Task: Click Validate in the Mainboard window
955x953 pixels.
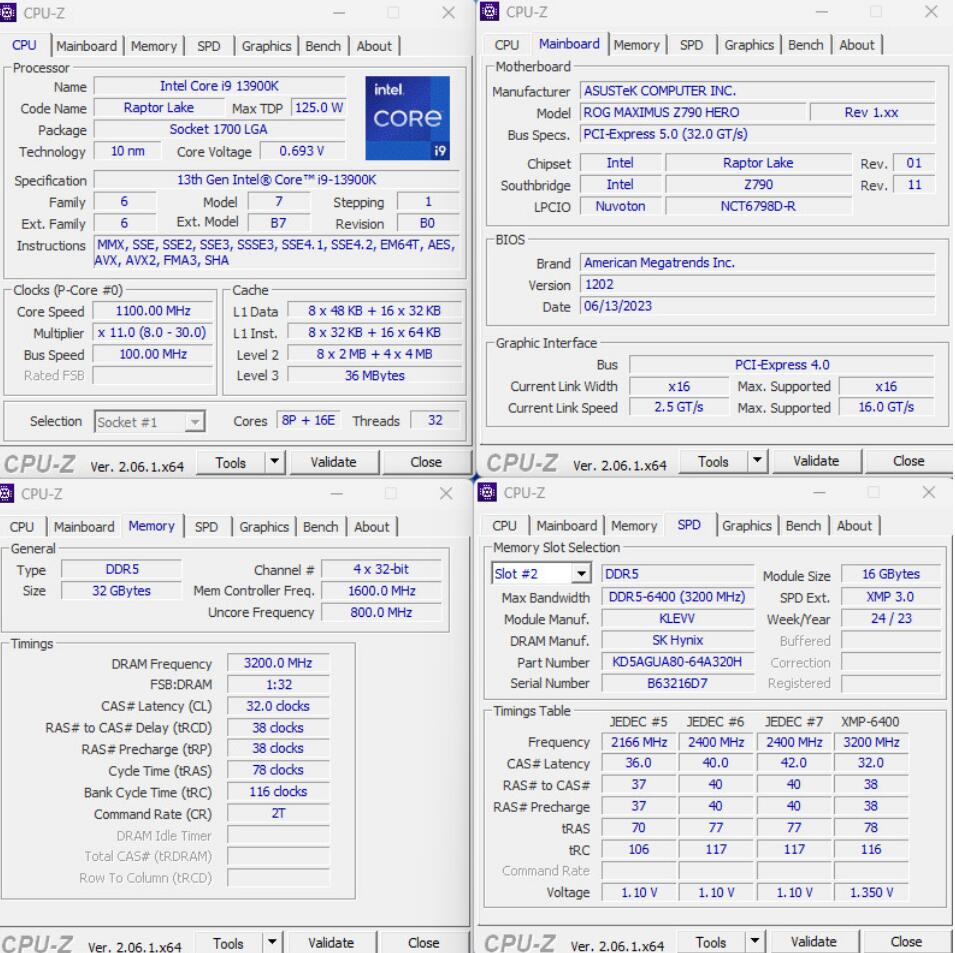Action: point(816,461)
